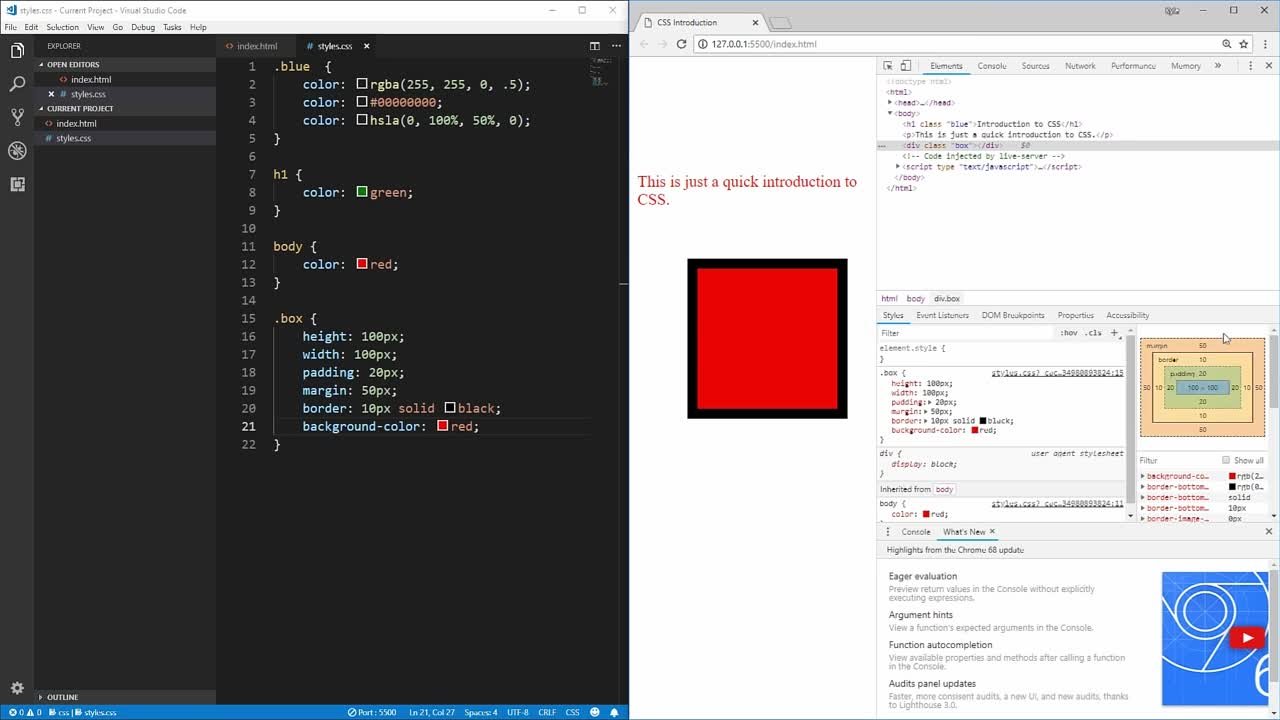Click the Spaces: 4 indentation status item
The image size is (1280, 720).
point(480,713)
